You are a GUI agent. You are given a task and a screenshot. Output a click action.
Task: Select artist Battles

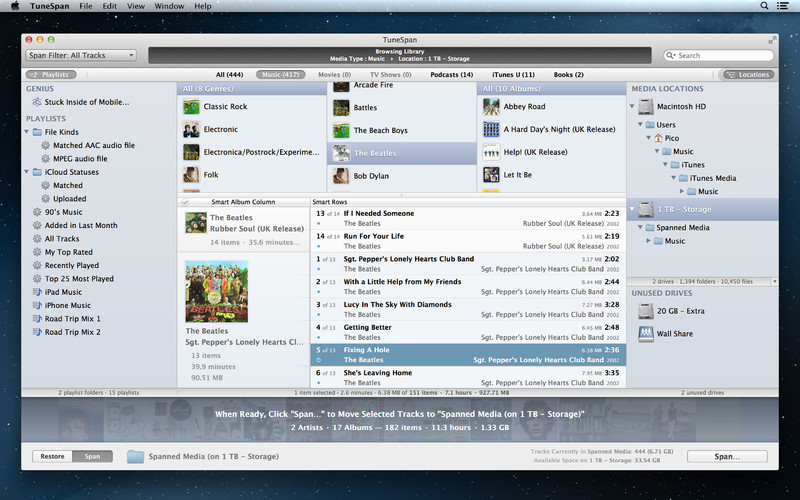(402, 108)
